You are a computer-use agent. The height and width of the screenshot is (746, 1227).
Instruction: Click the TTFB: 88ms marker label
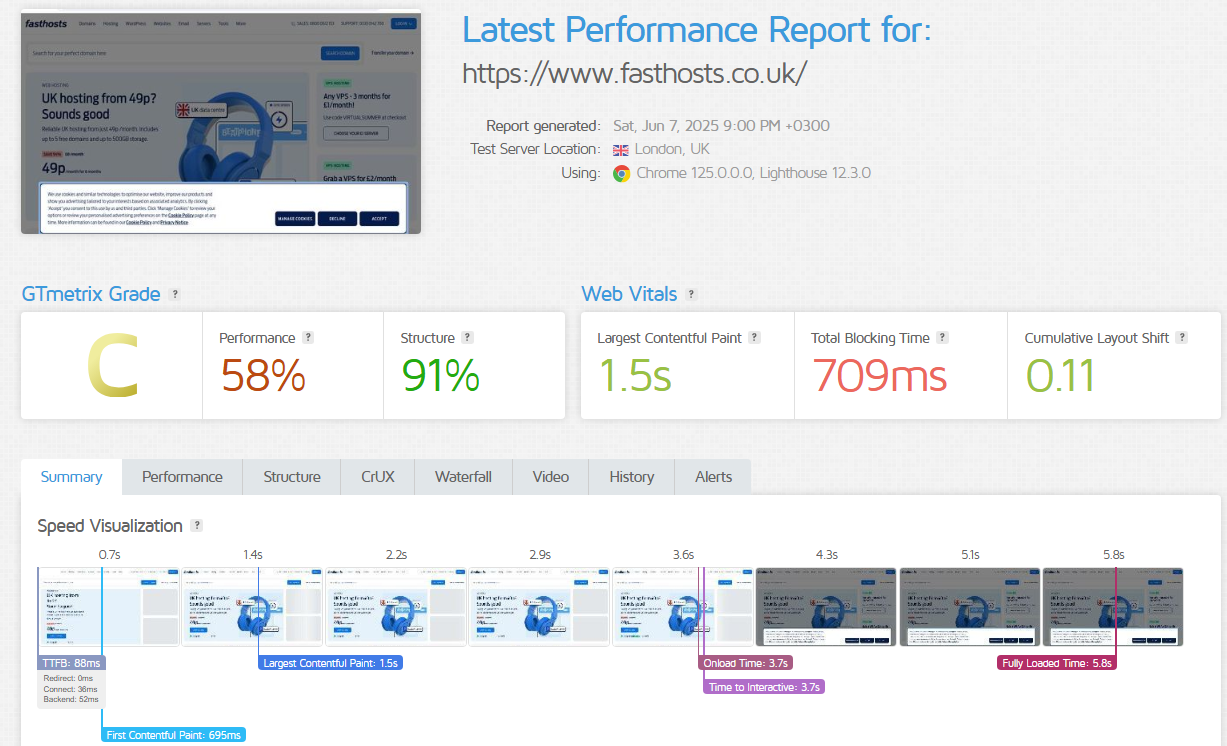(x=72, y=662)
